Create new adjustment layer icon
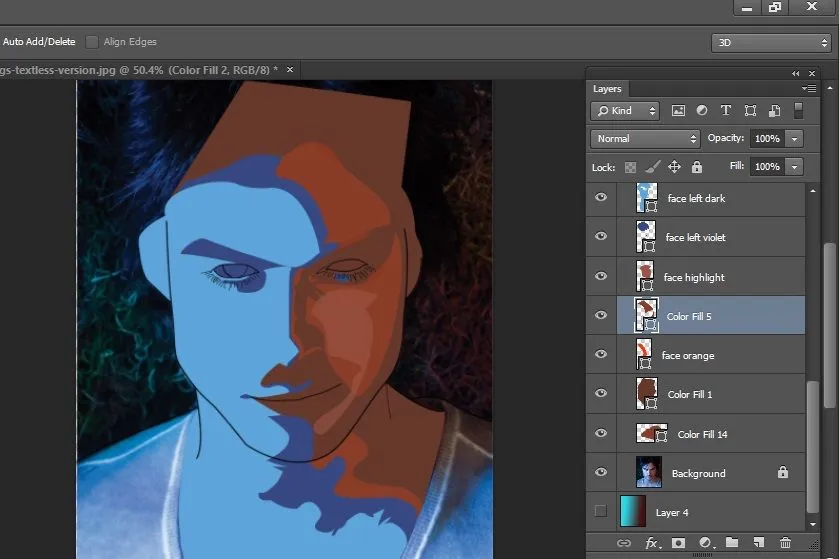The width and height of the screenshot is (839, 559). [x=706, y=543]
